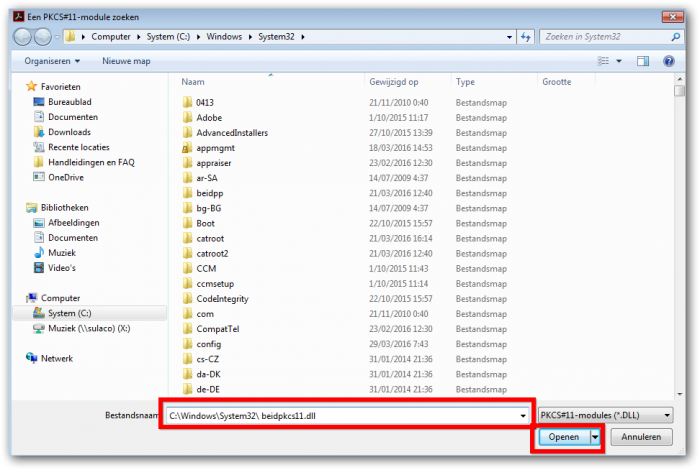
Task: Select the beidpp folder icon
Action: click(x=188, y=193)
